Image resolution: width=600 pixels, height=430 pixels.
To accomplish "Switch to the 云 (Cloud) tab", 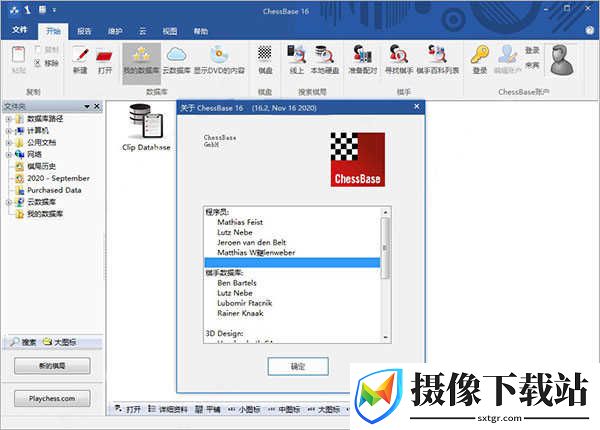I will pyautogui.click(x=143, y=31).
